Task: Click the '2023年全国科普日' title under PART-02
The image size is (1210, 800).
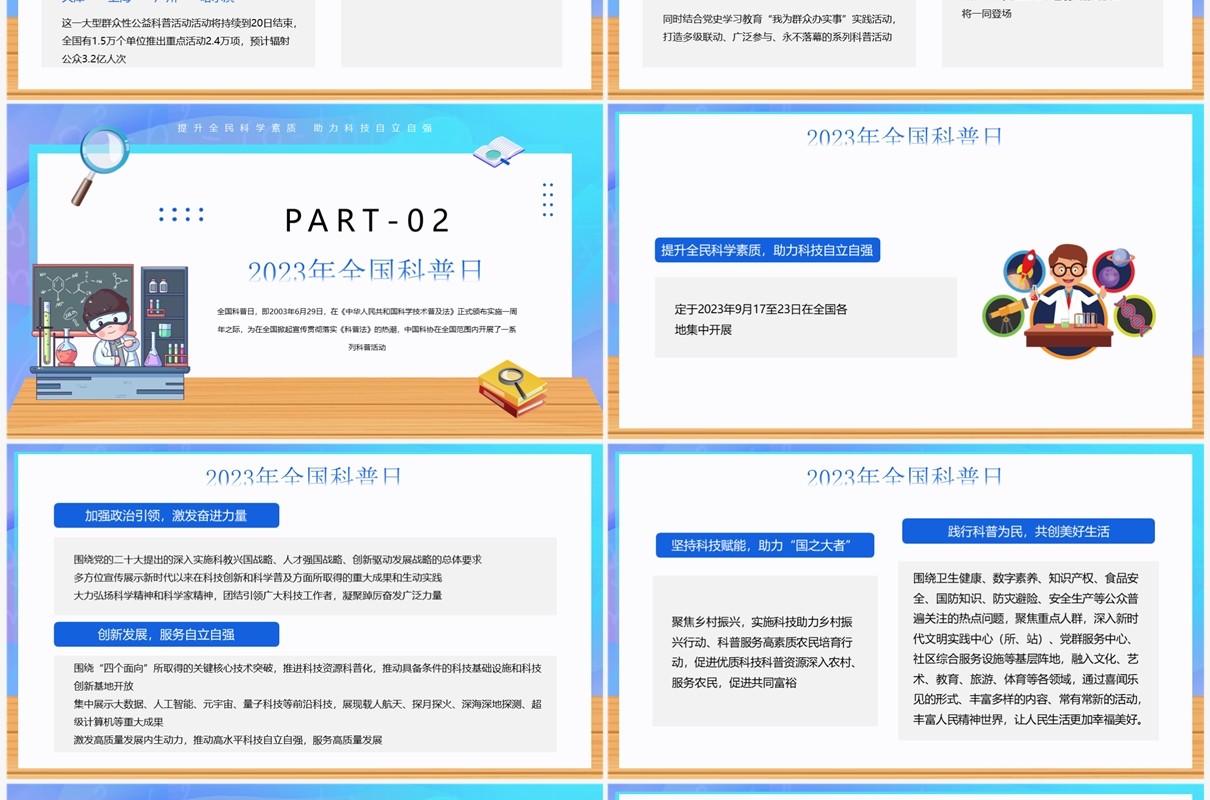Action: point(366,270)
